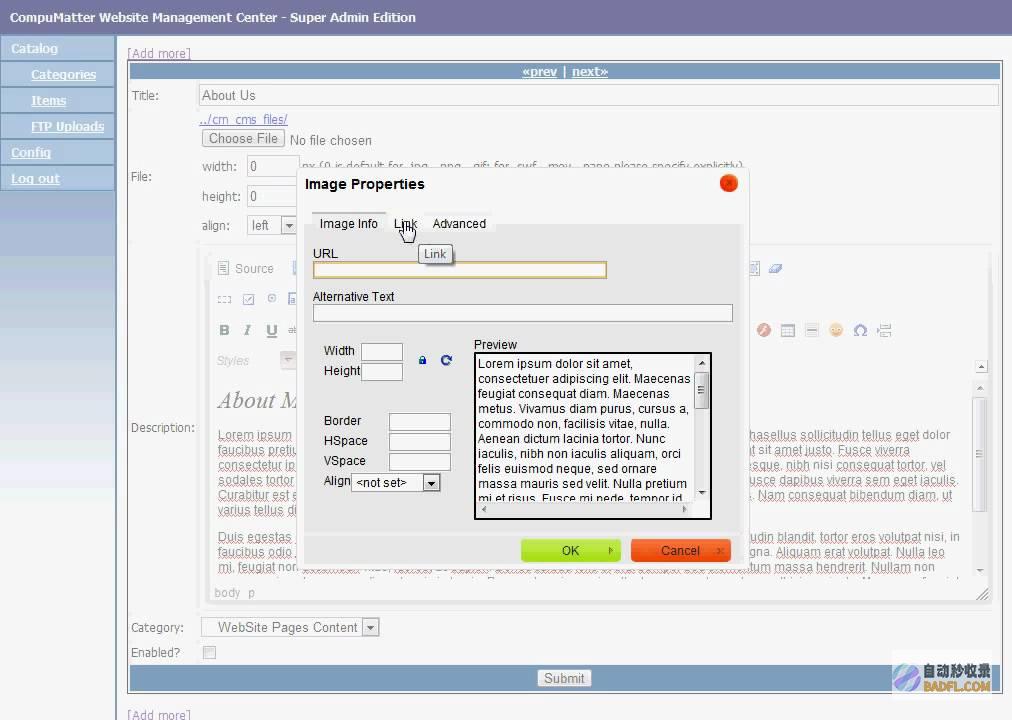Click the file height field

272,196
